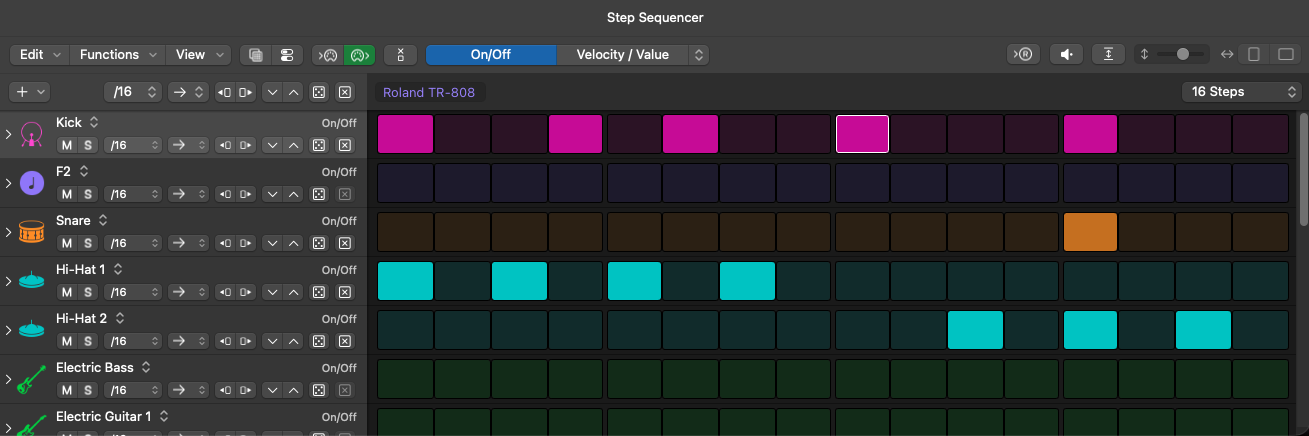Open the Edit menu
1309x436 pixels.
tap(38, 55)
